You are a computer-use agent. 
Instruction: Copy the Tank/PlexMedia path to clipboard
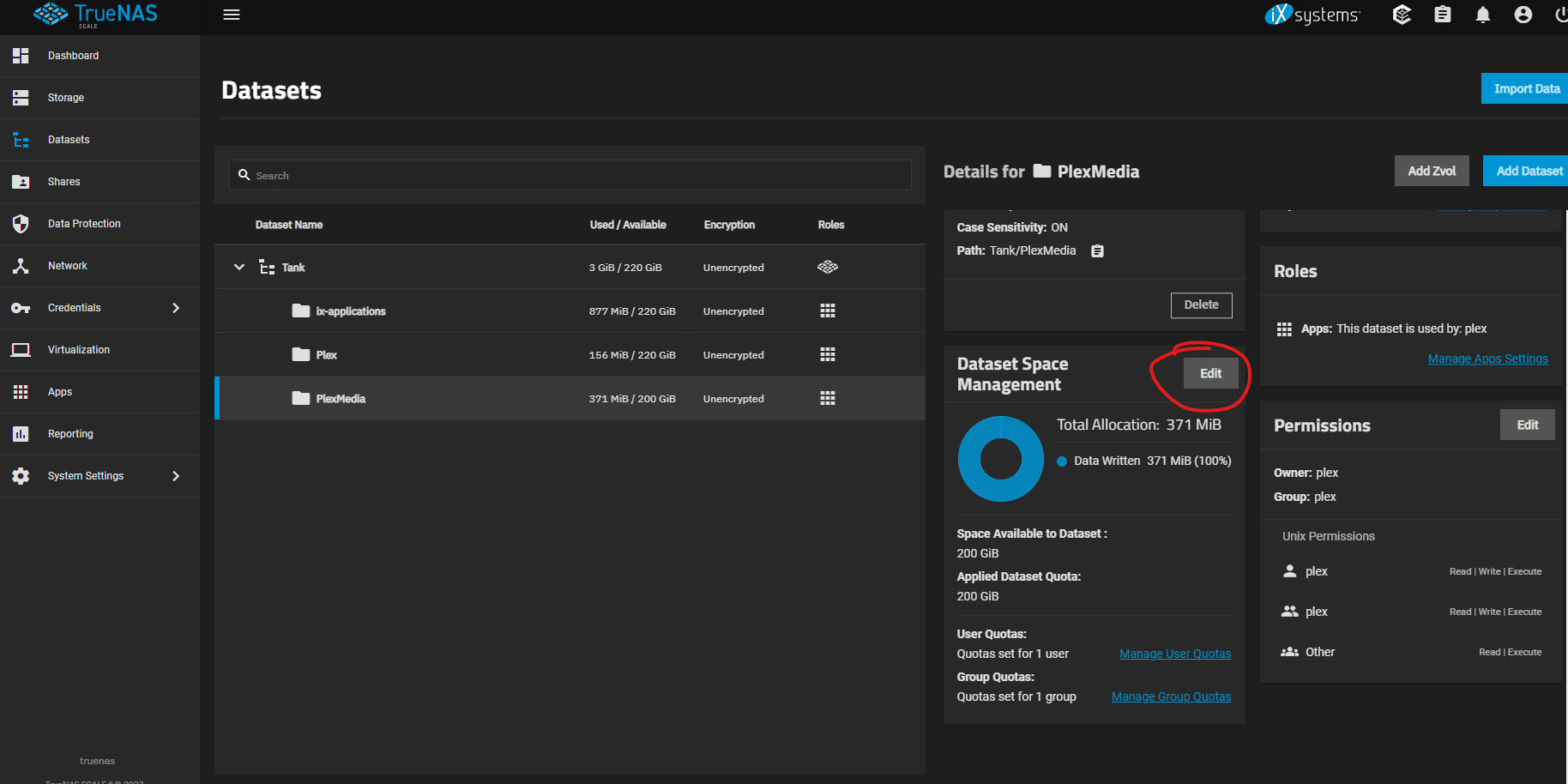[x=1097, y=251]
